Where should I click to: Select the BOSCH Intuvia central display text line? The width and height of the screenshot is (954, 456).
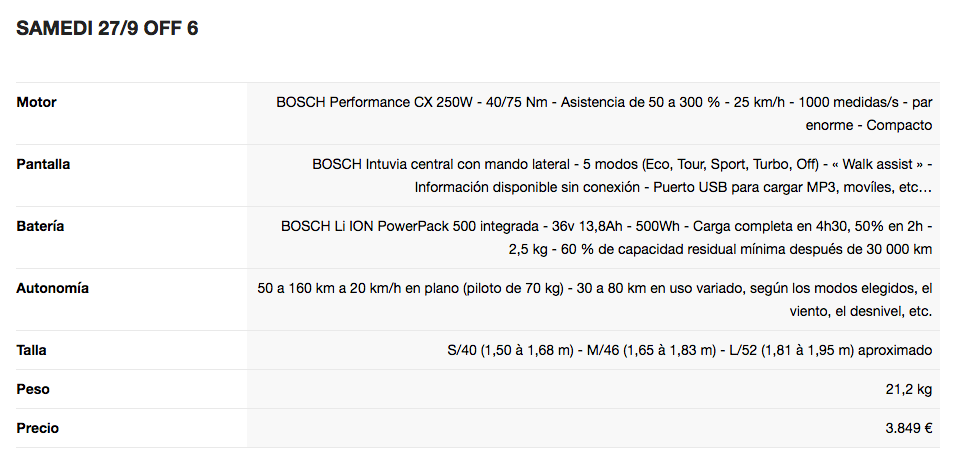click(622, 164)
